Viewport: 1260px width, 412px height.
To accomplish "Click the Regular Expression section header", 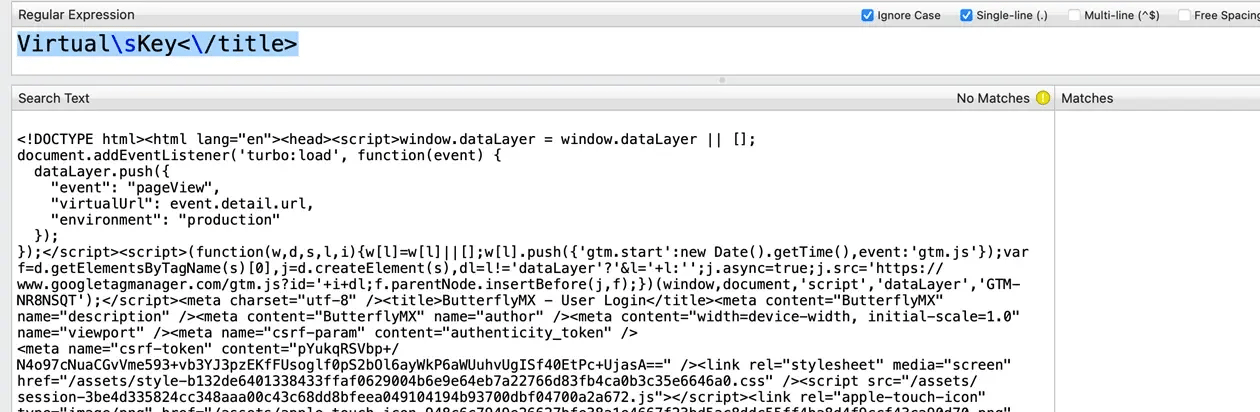I will point(77,15).
